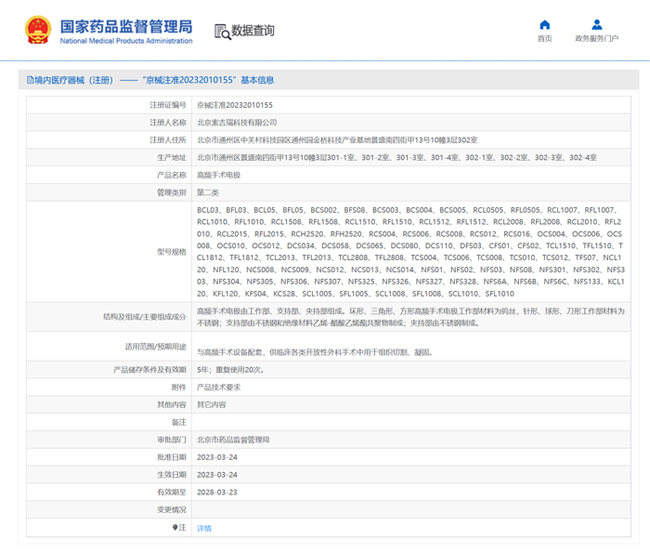
Task: Select the product name 高频手术电极 cell
Action: [219, 174]
